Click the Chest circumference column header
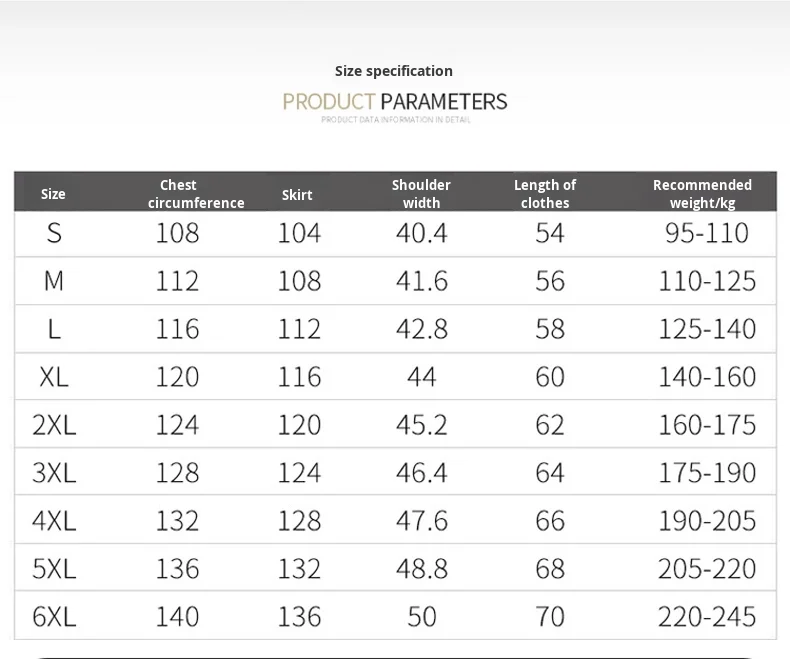The image size is (790, 659). [x=178, y=194]
